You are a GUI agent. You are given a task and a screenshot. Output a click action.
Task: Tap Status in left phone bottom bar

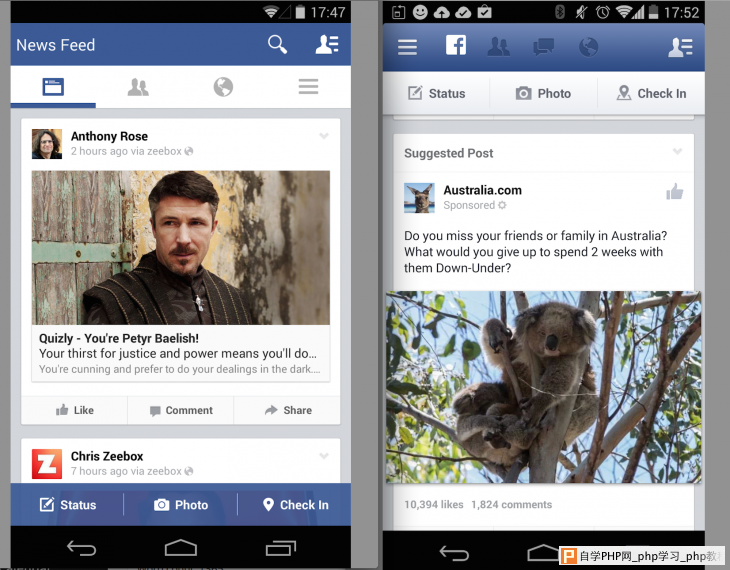point(68,505)
